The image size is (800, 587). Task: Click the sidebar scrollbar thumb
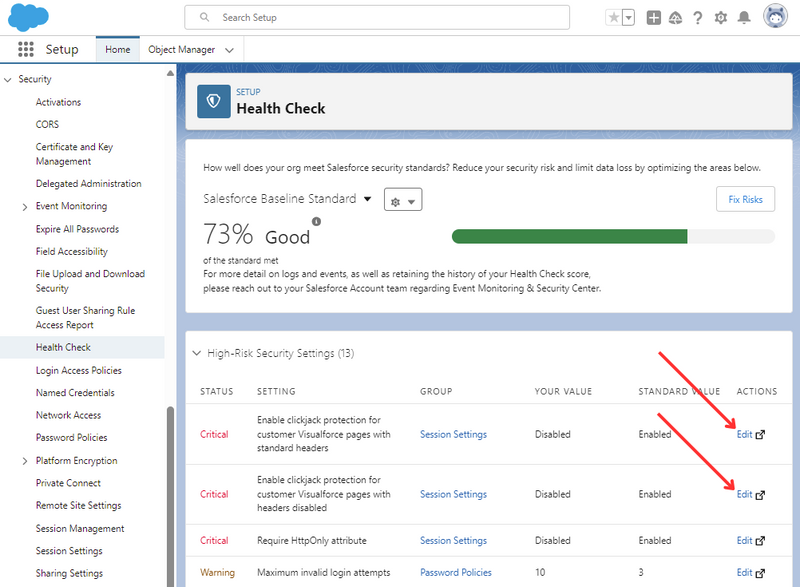point(170,496)
